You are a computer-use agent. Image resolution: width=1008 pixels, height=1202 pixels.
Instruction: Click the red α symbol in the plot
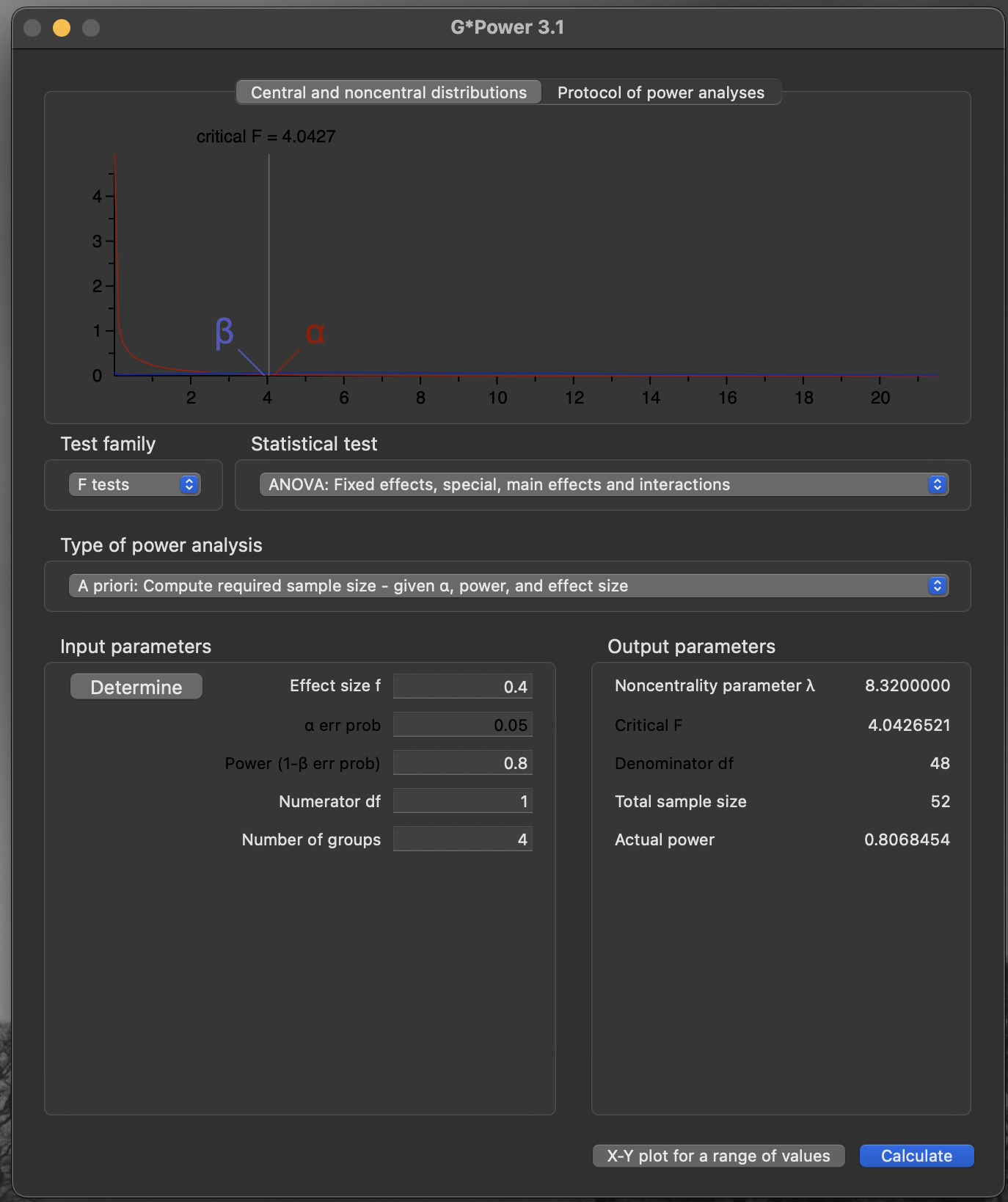click(315, 333)
